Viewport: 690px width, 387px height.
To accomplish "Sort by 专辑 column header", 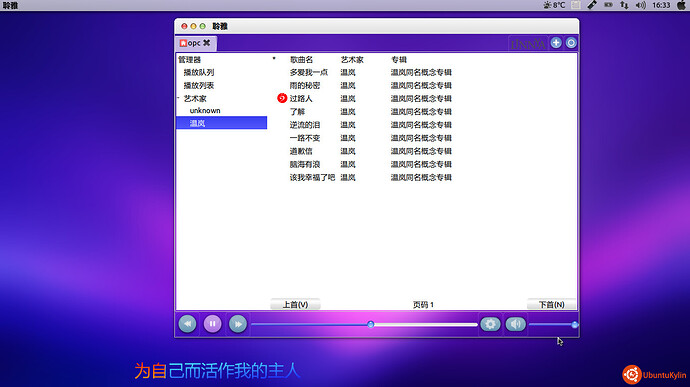I will pyautogui.click(x=399, y=59).
